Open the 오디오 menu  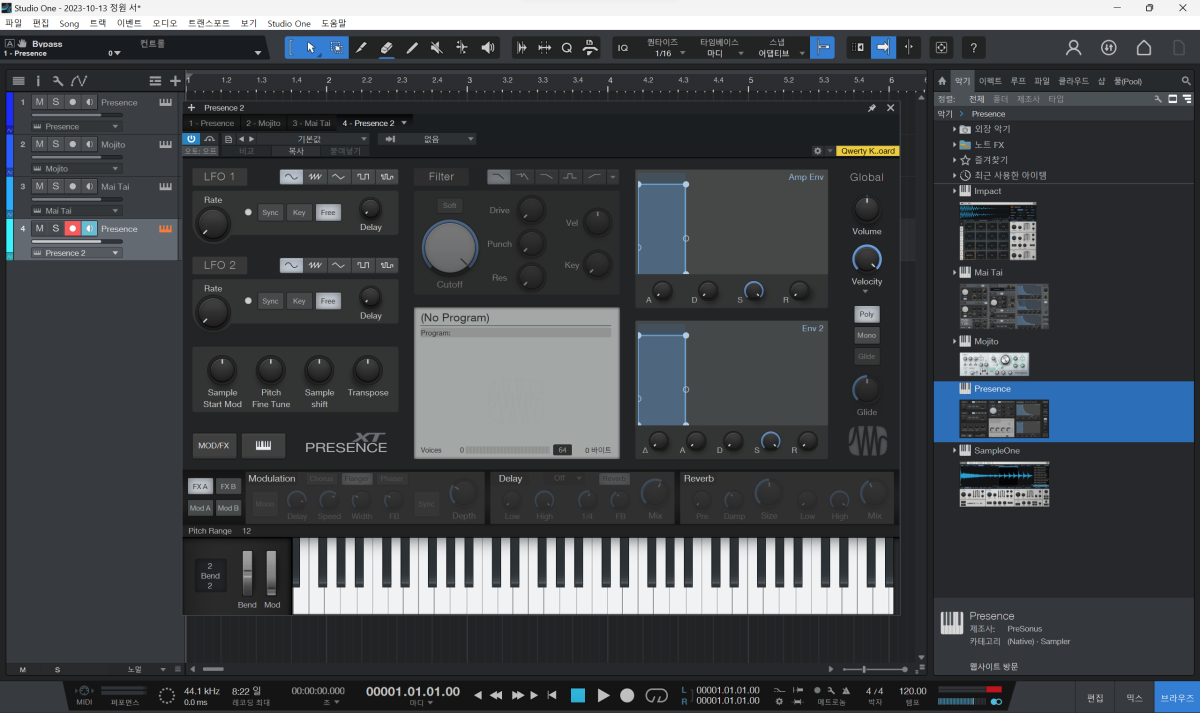(x=164, y=22)
